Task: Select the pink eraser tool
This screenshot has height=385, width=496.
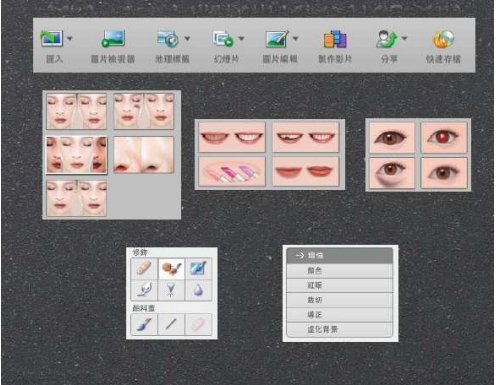Action: pos(198,324)
